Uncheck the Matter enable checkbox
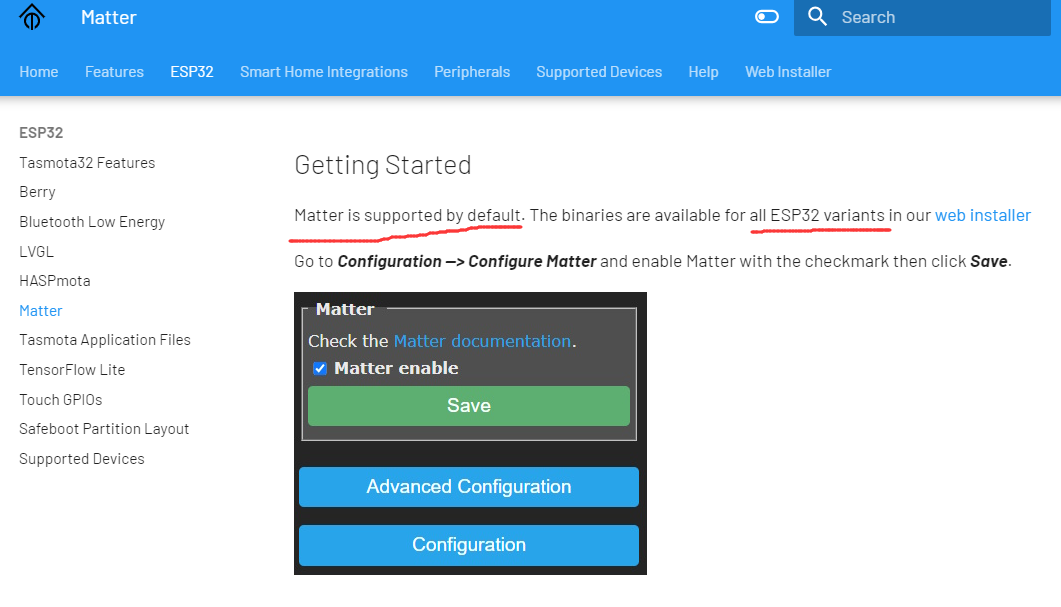 coord(320,369)
